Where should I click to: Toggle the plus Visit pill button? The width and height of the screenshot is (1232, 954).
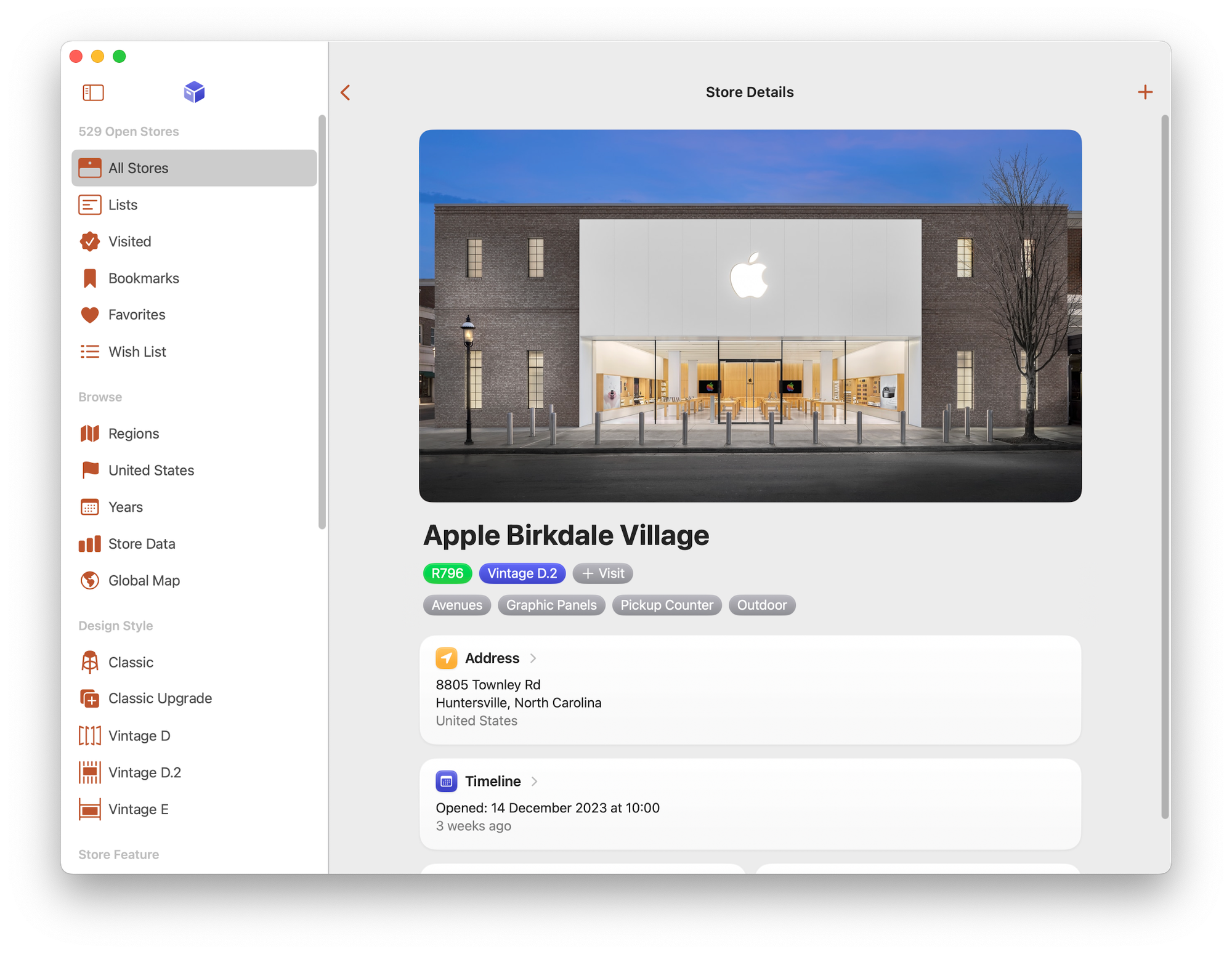tap(602, 573)
